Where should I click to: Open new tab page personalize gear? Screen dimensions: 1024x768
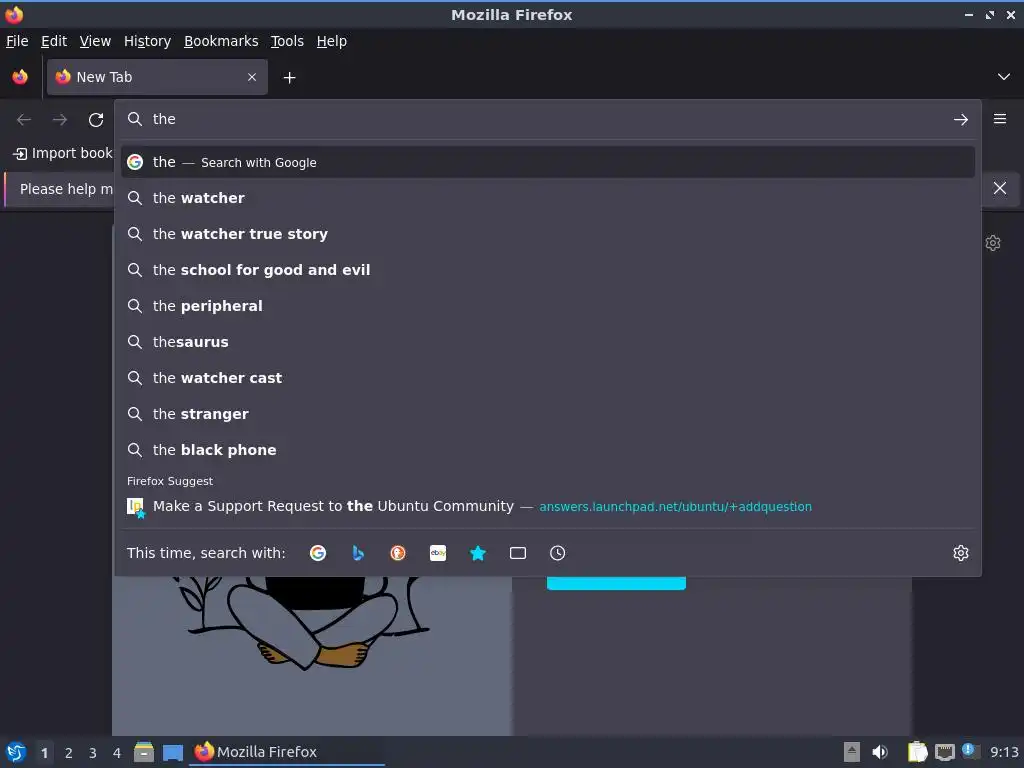tap(993, 243)
